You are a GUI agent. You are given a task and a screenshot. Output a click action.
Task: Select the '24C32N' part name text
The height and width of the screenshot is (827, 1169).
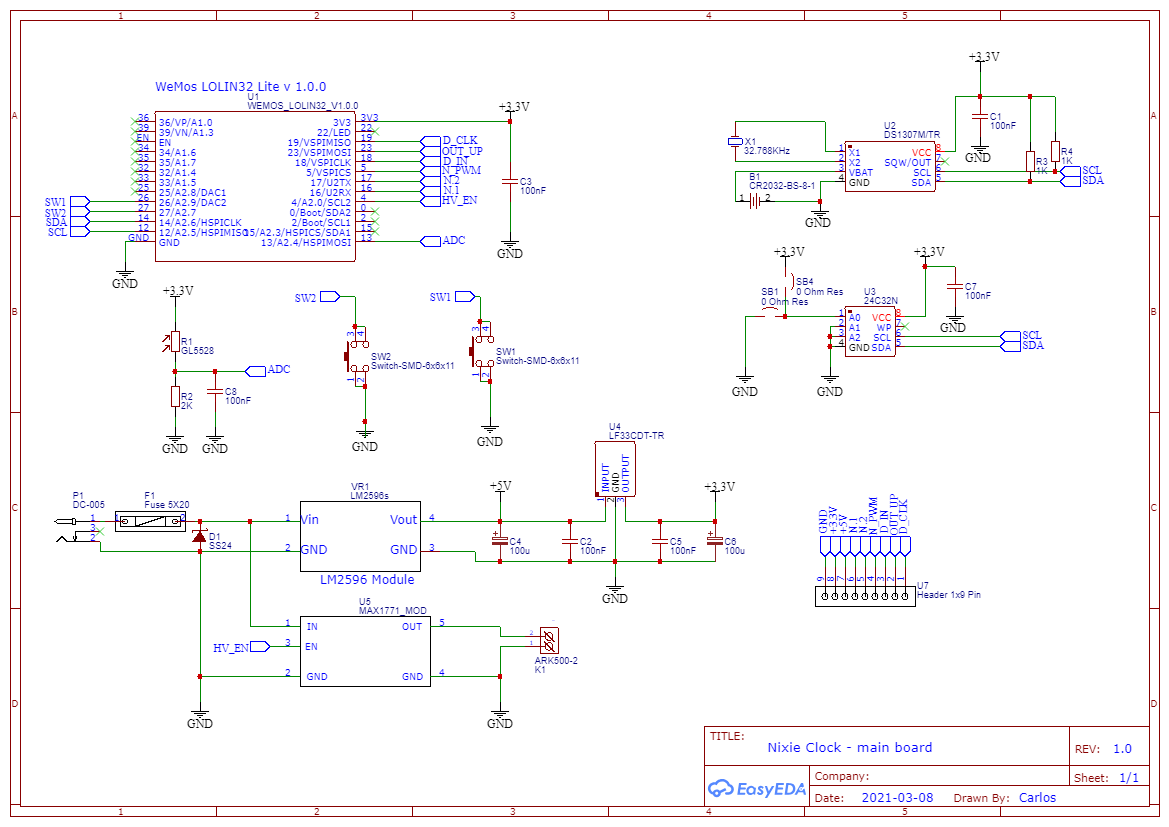click(x=881, y=301)
